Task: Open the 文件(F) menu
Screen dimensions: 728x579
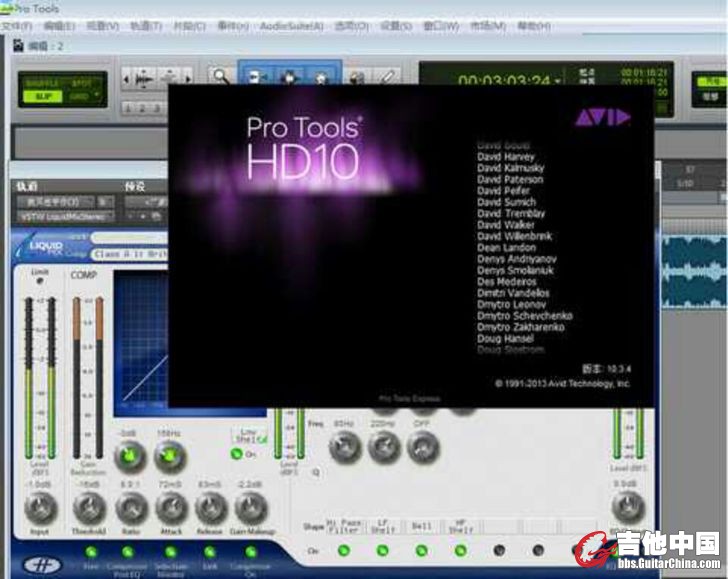Action: pos(17,26)
